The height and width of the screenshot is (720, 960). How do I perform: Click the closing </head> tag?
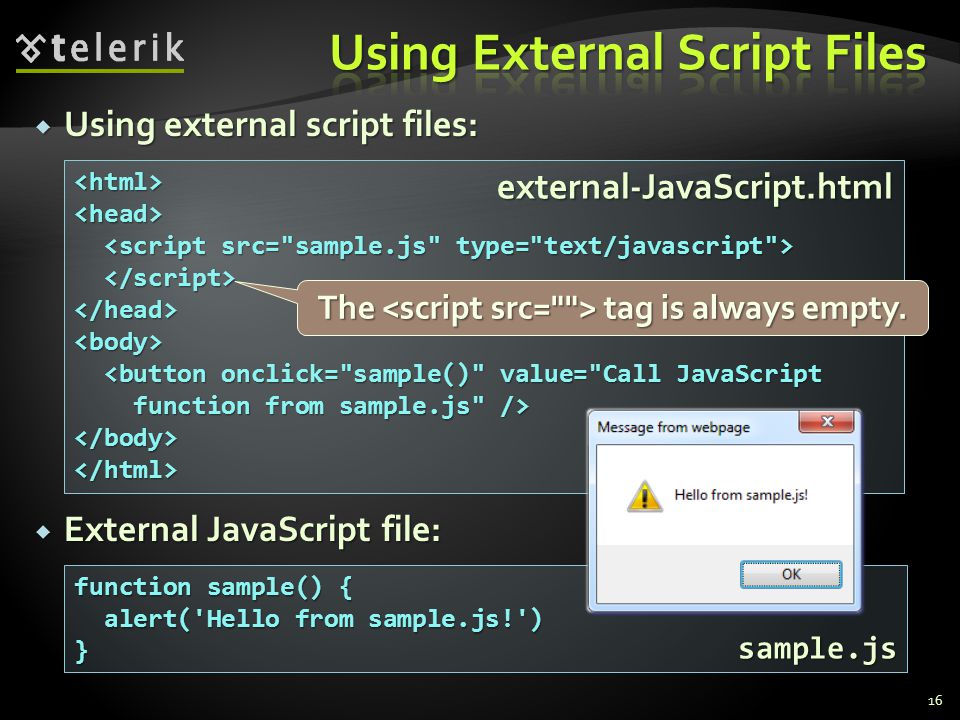tap(126, 310)
